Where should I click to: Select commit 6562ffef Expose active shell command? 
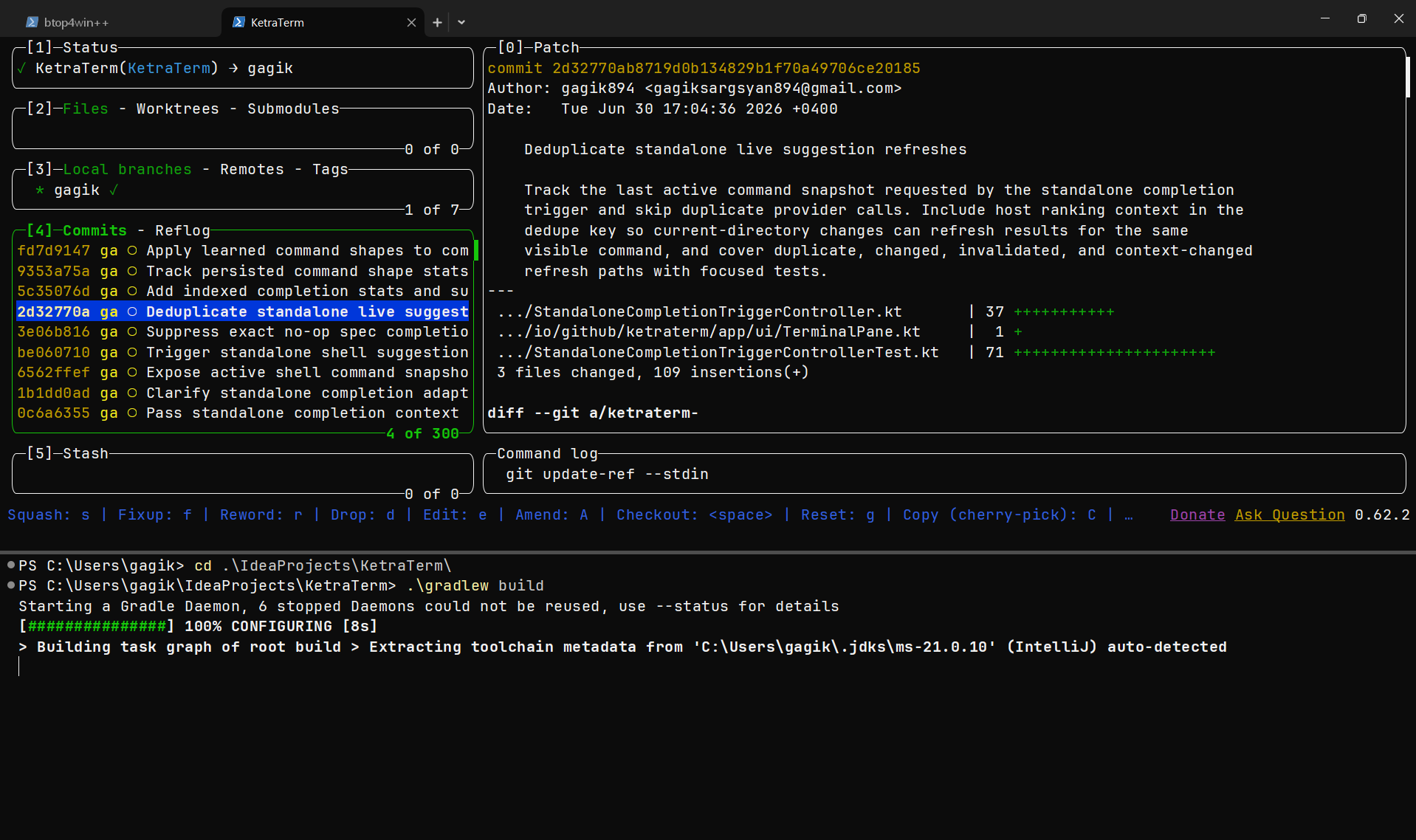click(243, 373)
